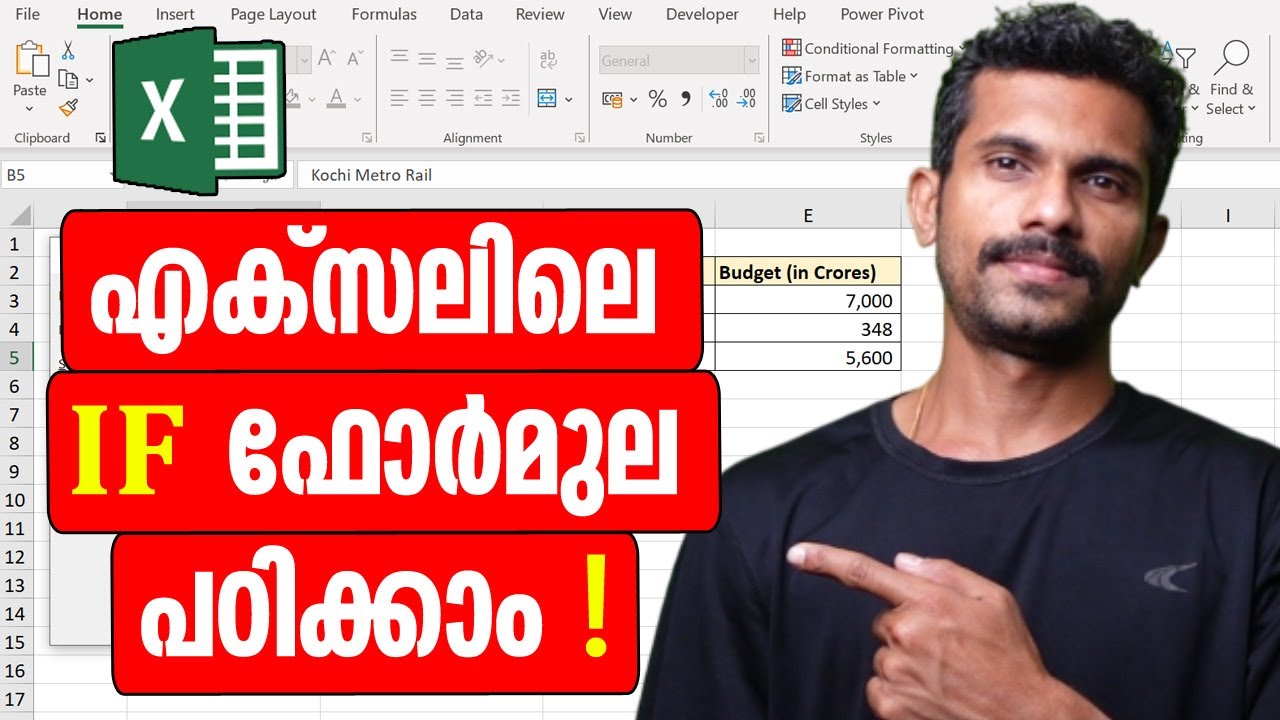1280x720 pixels.
Task: Click the Accounting Number Format icon
Action: point(612,99)
